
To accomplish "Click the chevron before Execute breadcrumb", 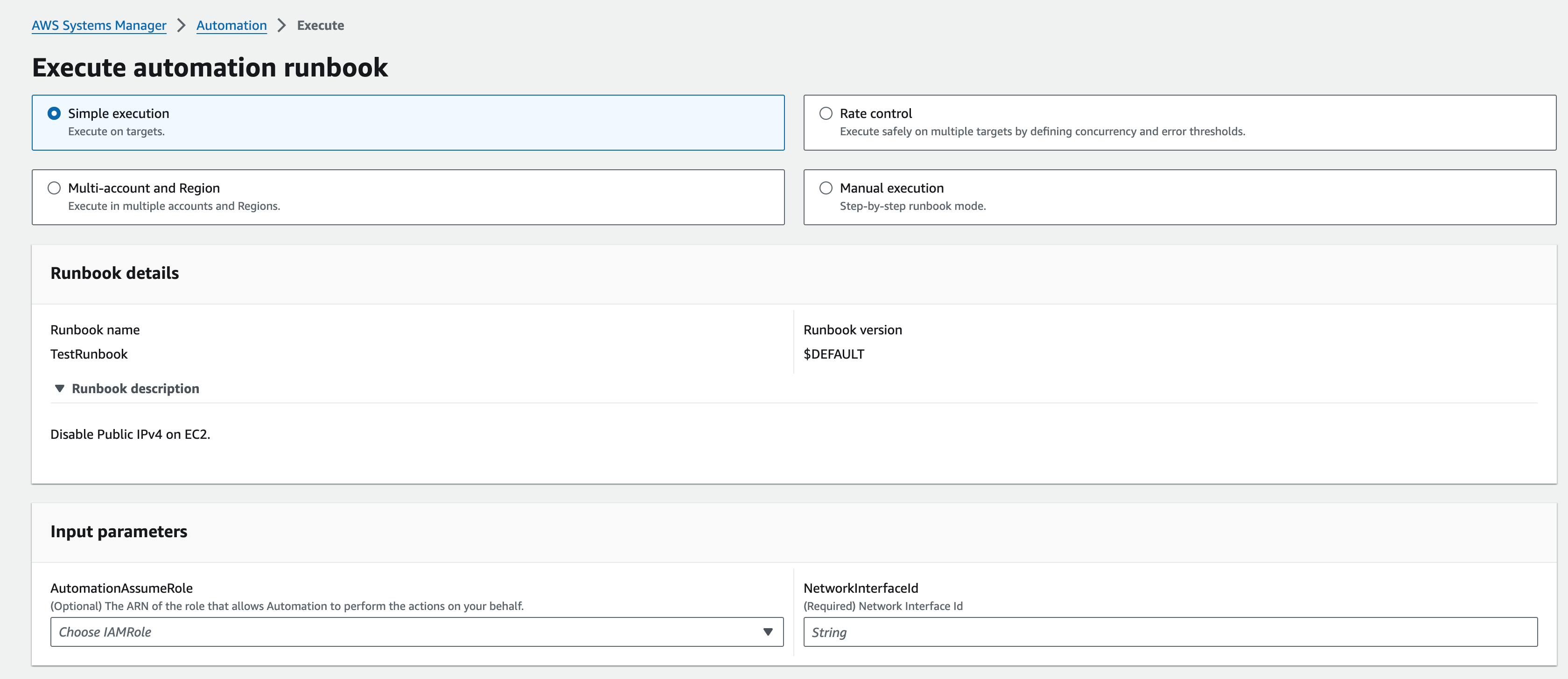I will [281, 26].
